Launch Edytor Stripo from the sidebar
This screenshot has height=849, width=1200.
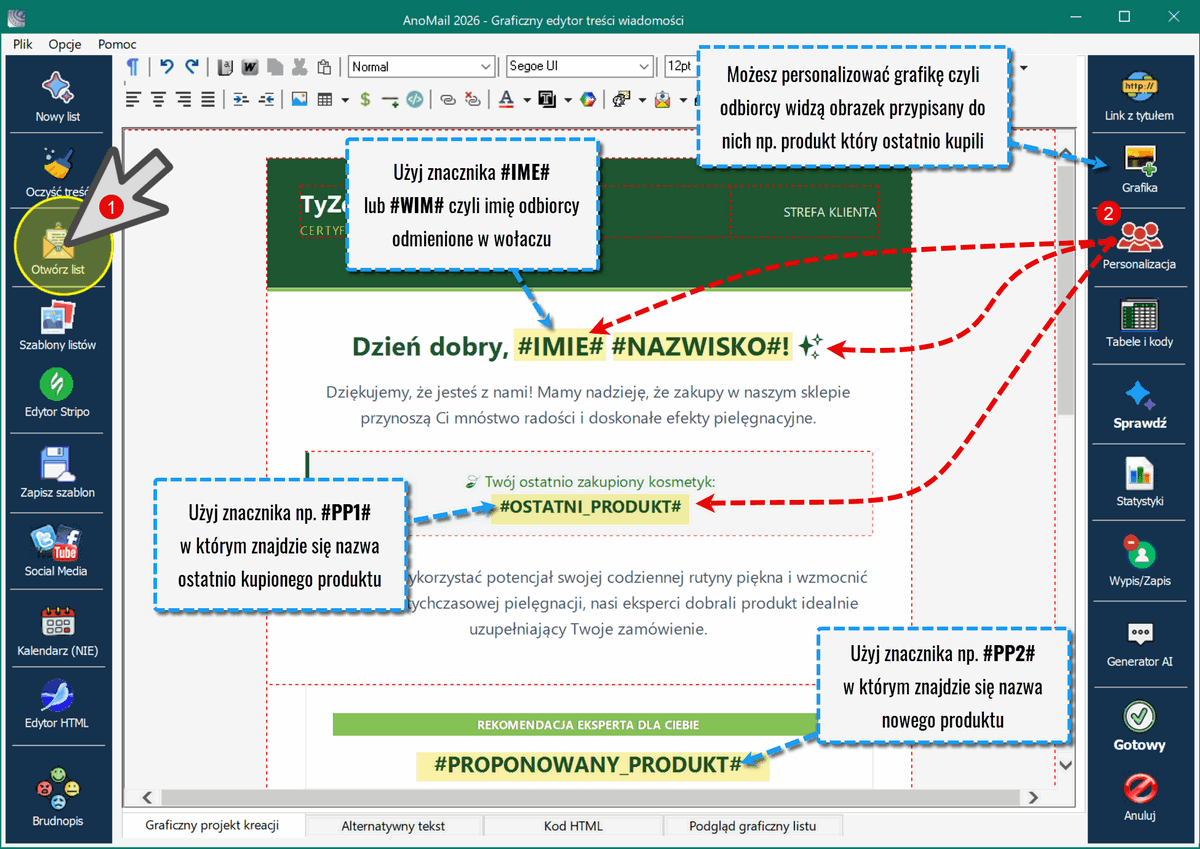click(57, 392)
